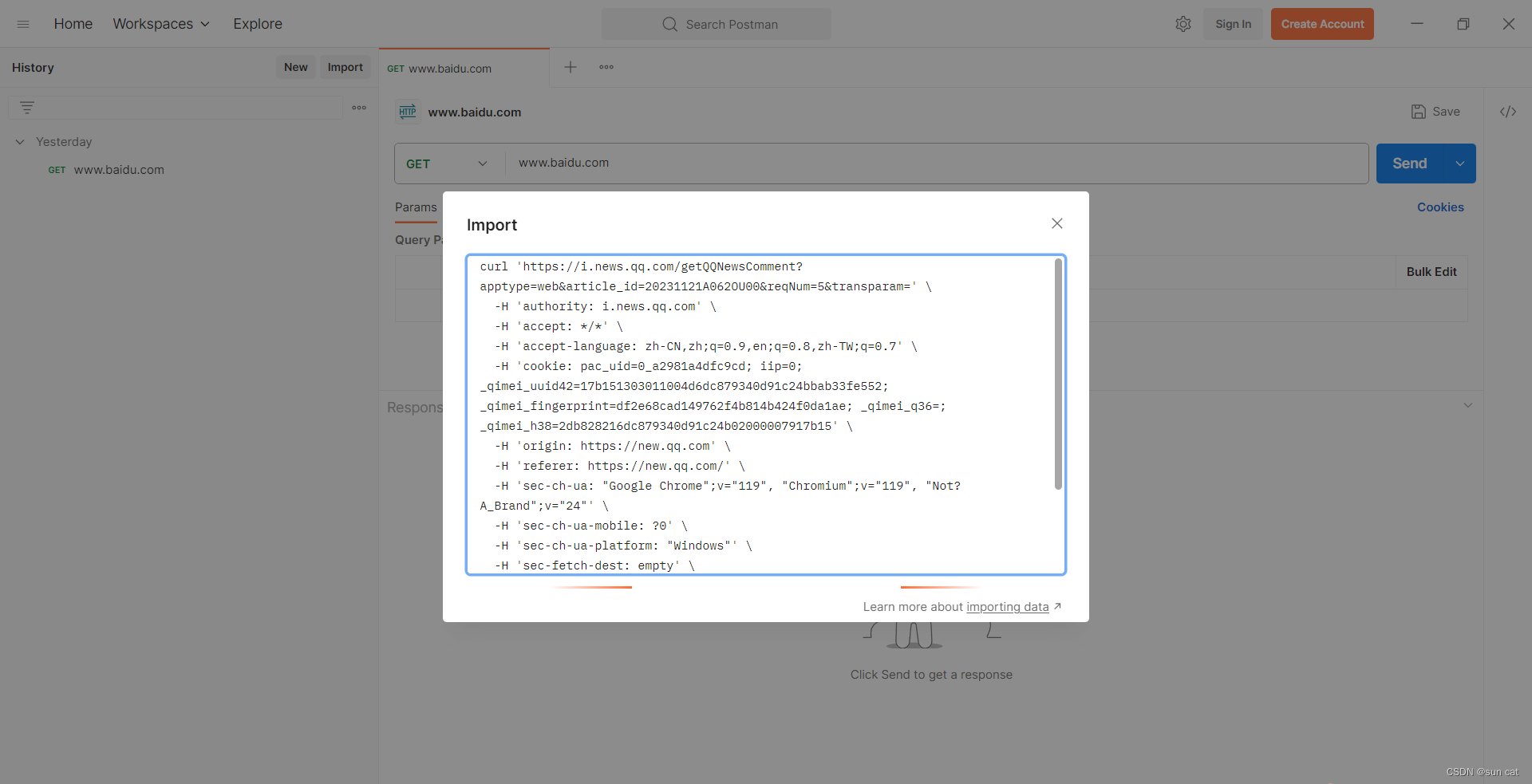Click Bulk Edit
1532x784 pixels.
1431,272
